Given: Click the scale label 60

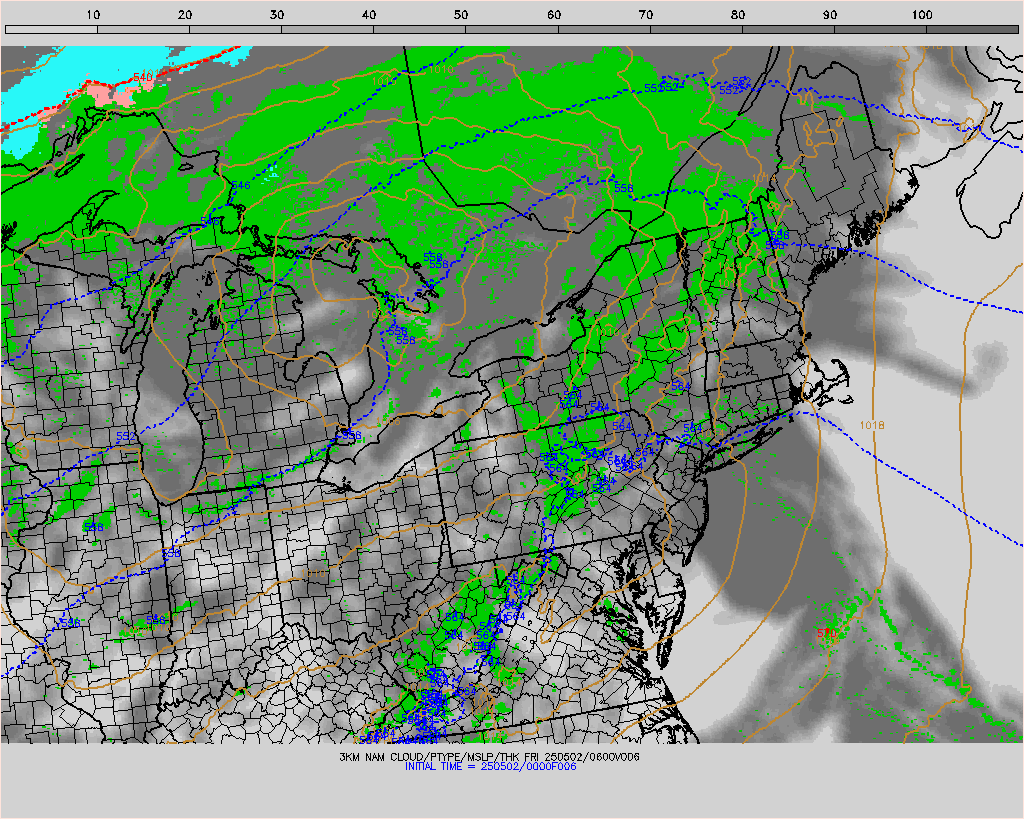Looking at the screenshot, I should pos(554,14).
